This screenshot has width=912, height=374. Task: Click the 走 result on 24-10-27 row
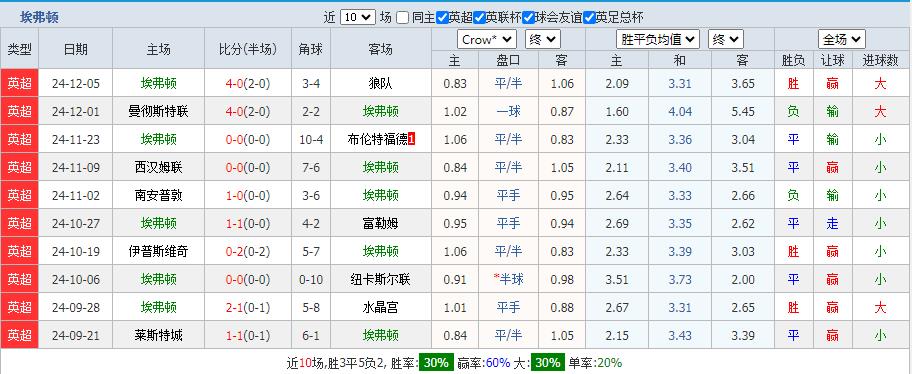[832, 223]
